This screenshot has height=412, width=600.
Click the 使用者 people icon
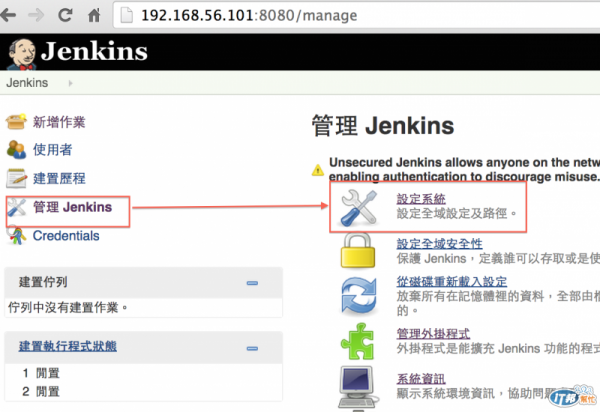click(x=16, y=150)
